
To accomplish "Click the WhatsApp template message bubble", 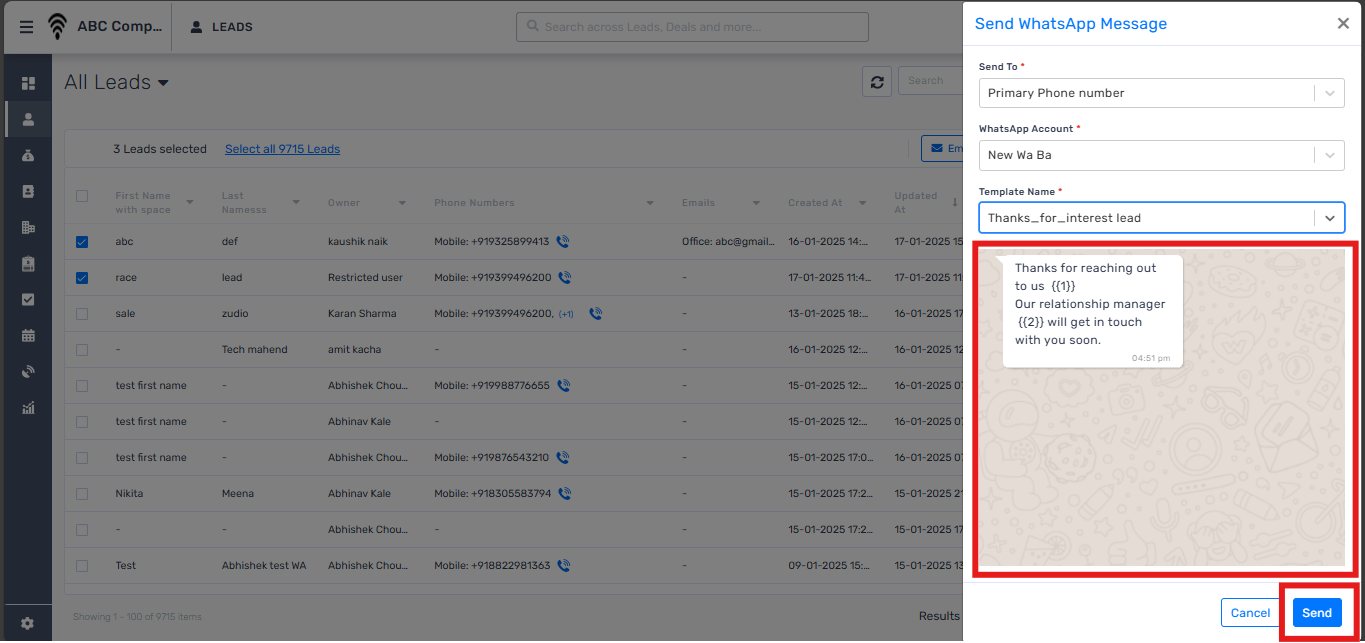I will pos(1092,311).
